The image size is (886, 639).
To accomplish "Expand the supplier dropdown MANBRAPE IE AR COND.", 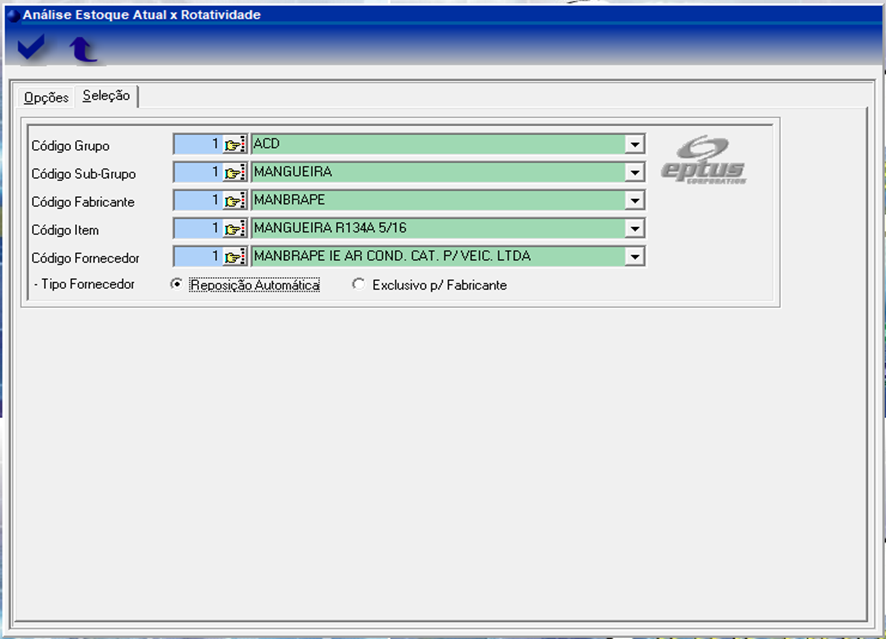I will click(x=634, y=257).
